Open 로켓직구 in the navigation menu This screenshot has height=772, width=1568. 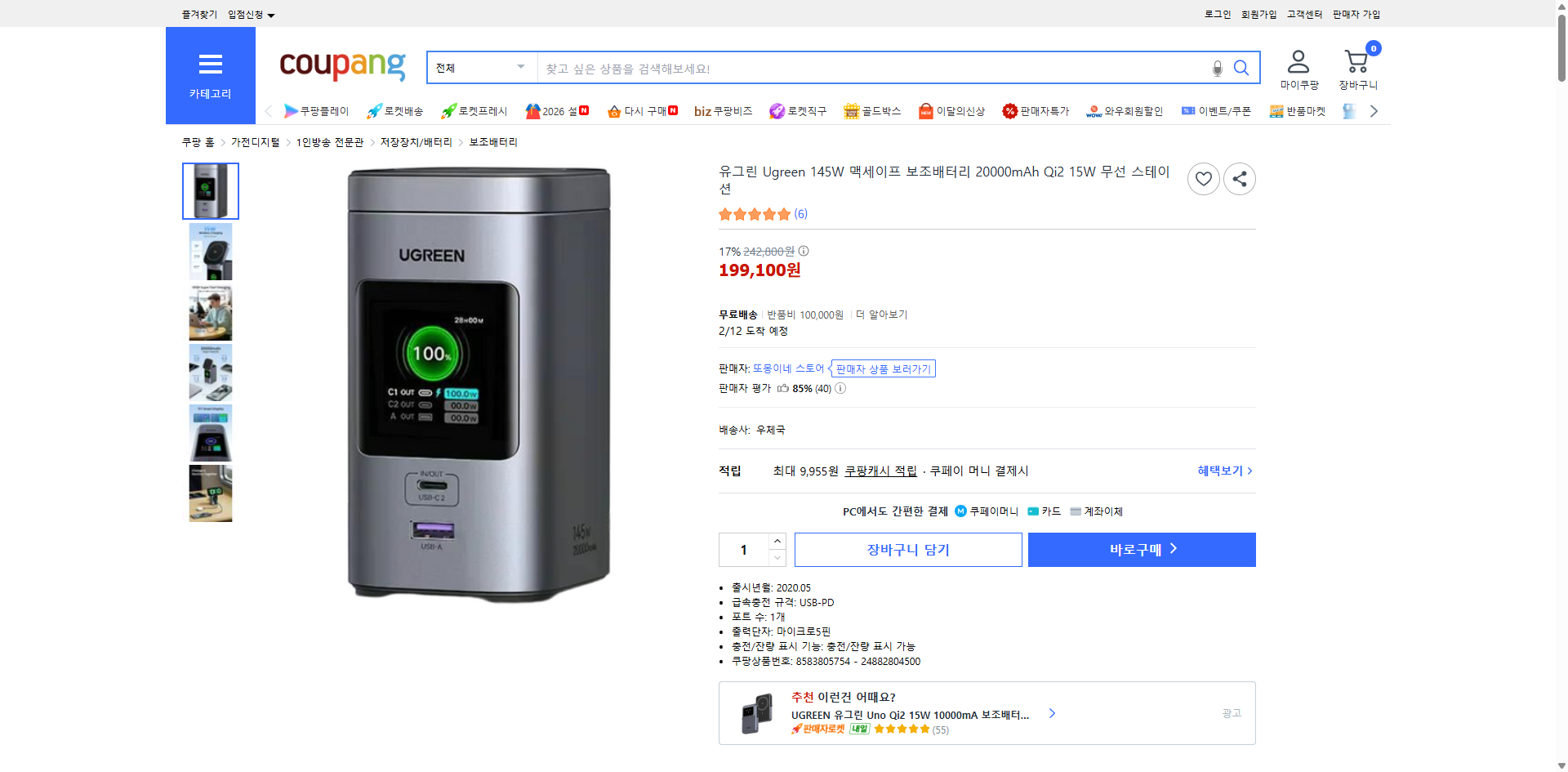pos(798,110)
